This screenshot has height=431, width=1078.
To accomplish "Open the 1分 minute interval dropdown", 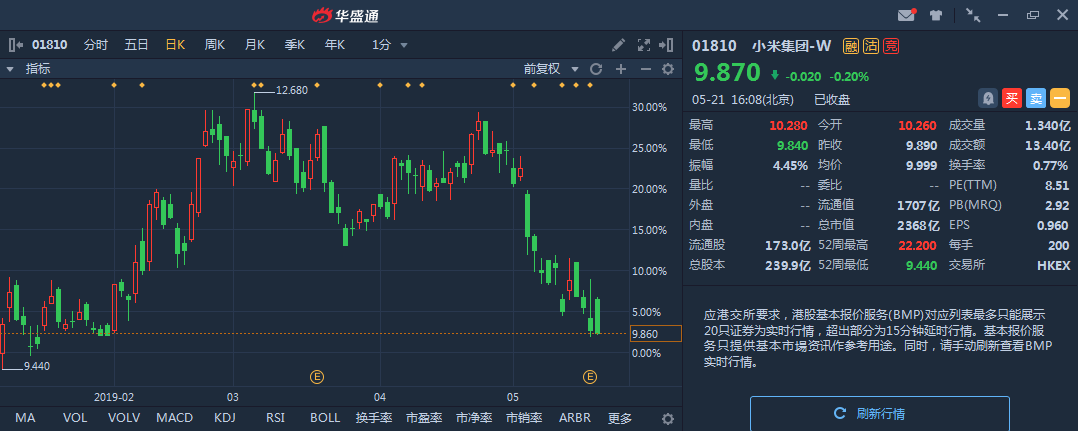I will [390, 45].
